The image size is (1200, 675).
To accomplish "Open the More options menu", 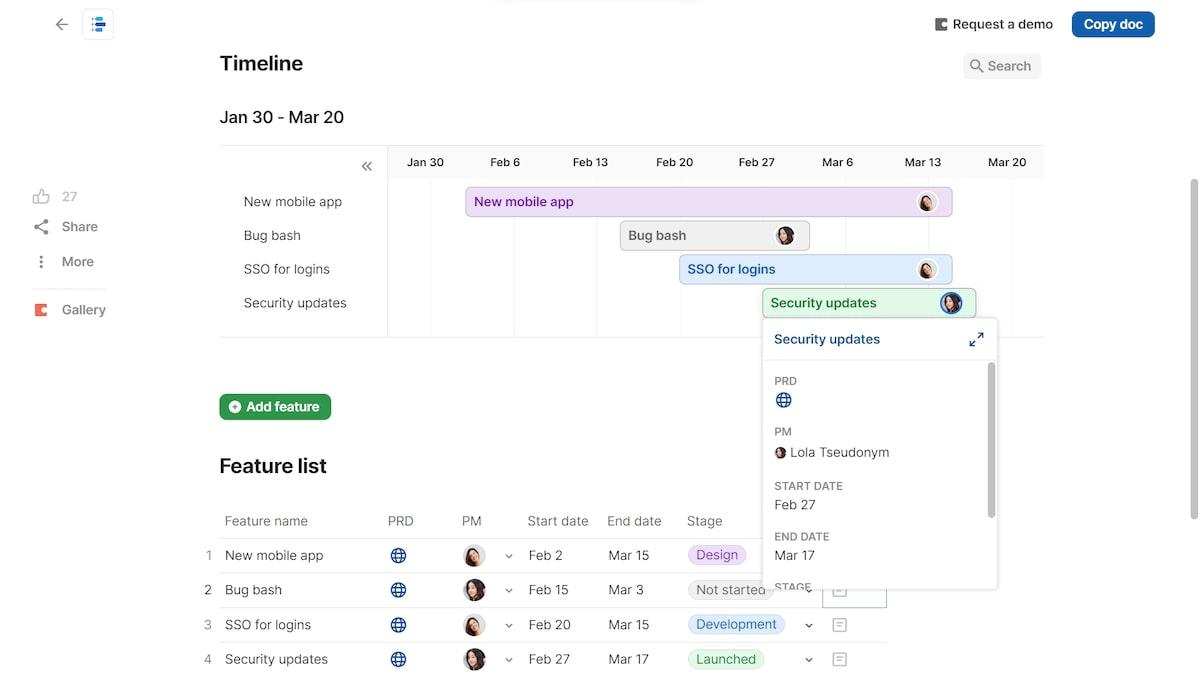I will pos(41,262).
